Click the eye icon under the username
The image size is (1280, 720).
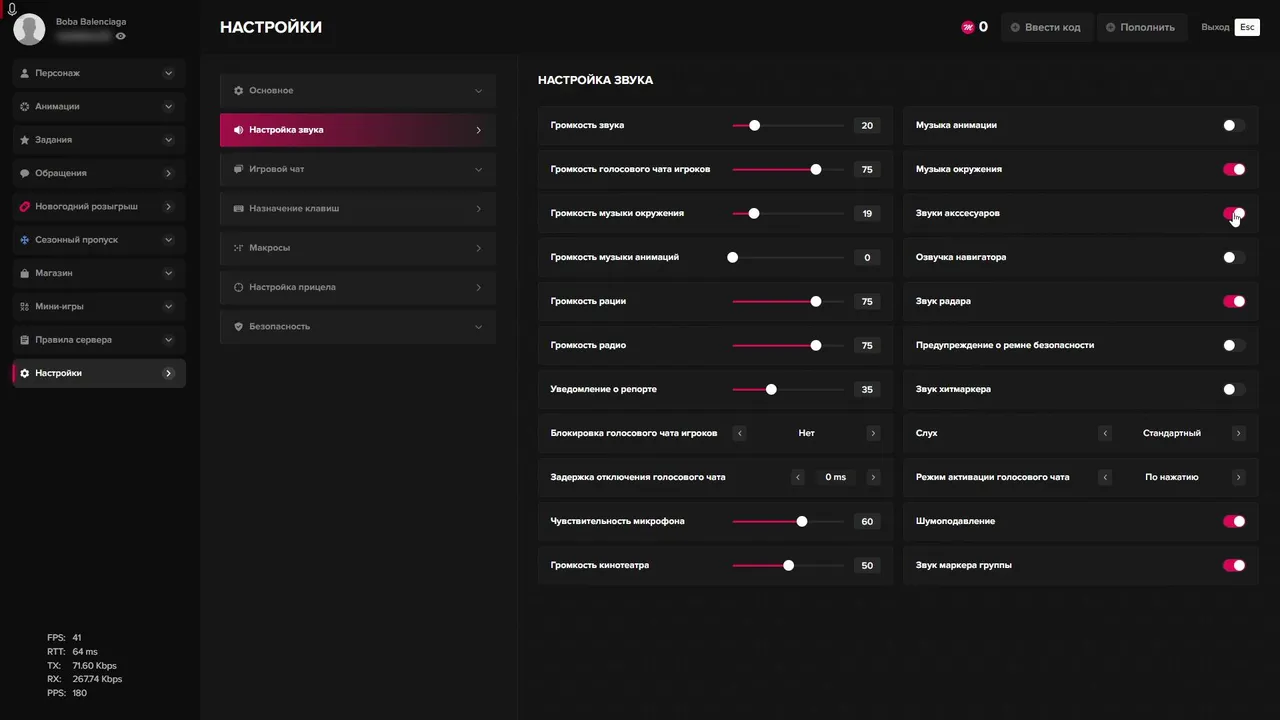point(121,36)
